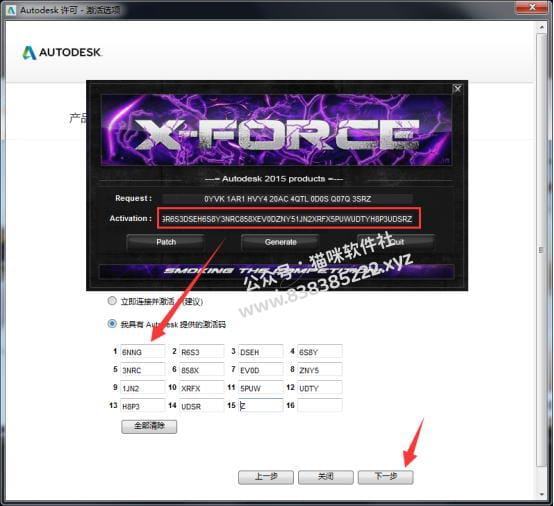Click field 2 containing R6S3

click(202, 352)
